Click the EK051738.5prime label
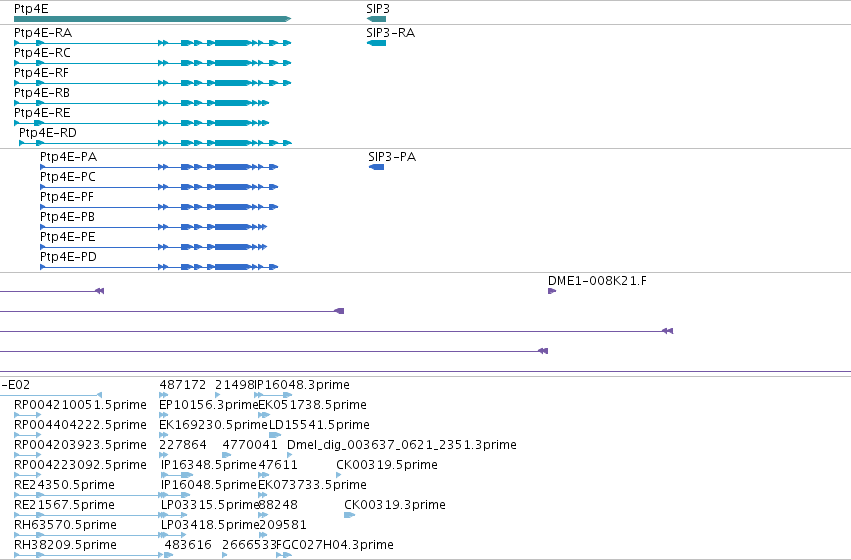The width and height of the screenshot is (851, 560). (x=312, y=405)
